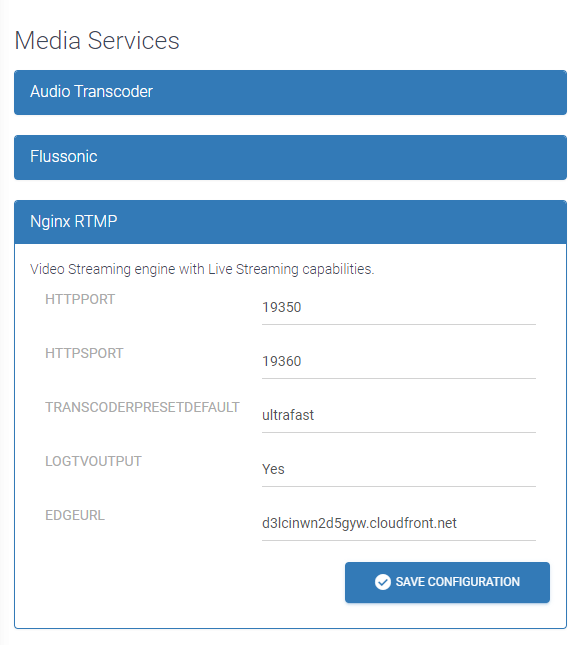Focus the HTTPSPORT field showing 19360
The height and width of the screenshot is (645, 581).
coord(399,362)
